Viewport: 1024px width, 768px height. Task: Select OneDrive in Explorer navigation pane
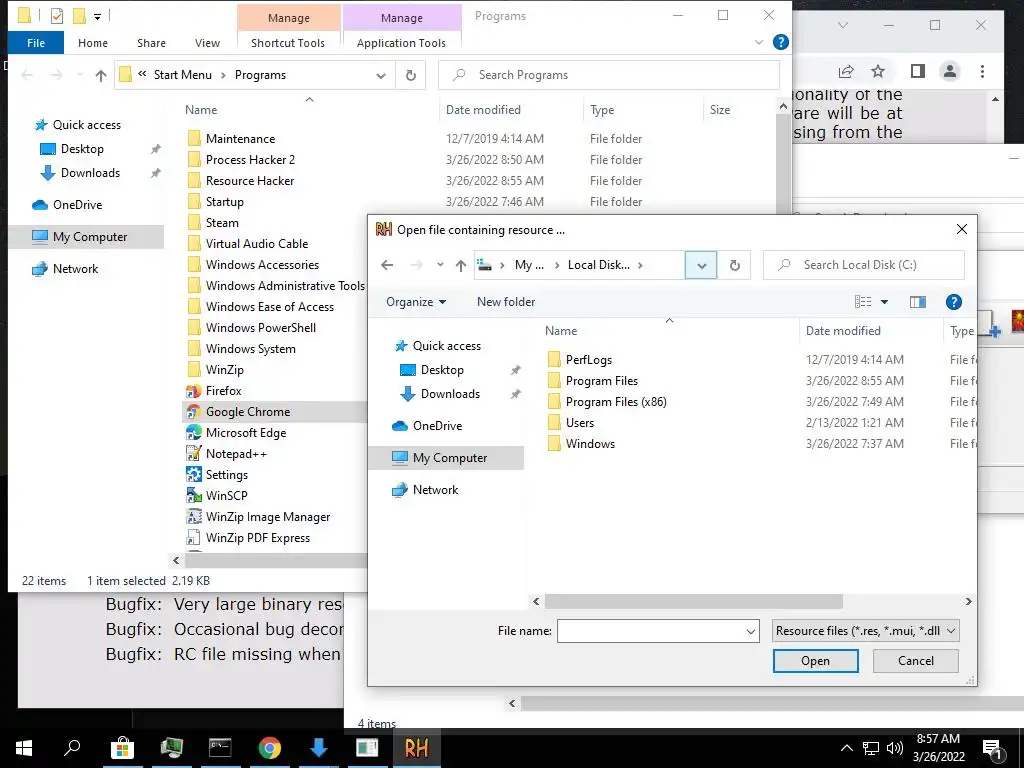[77, 205]
